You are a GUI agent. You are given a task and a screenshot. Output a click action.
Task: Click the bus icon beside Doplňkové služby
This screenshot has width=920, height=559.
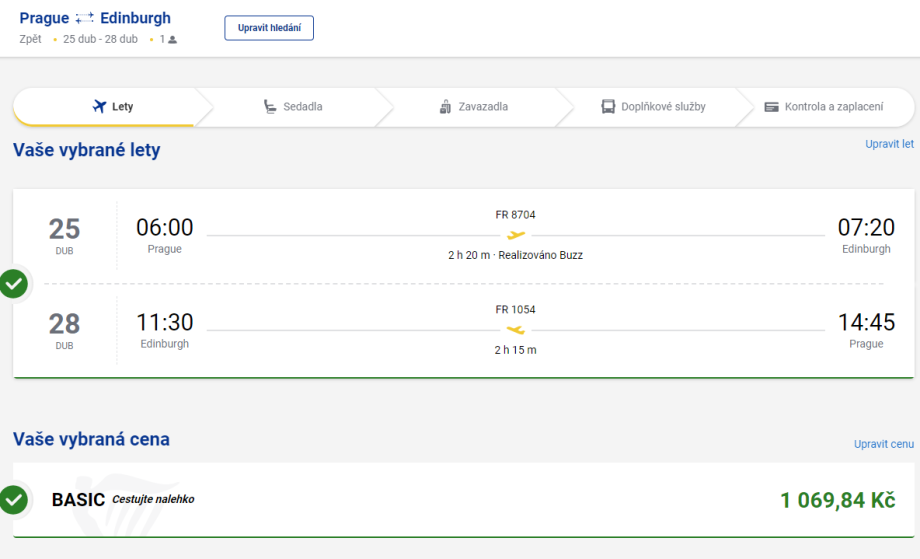click(608, 107)
